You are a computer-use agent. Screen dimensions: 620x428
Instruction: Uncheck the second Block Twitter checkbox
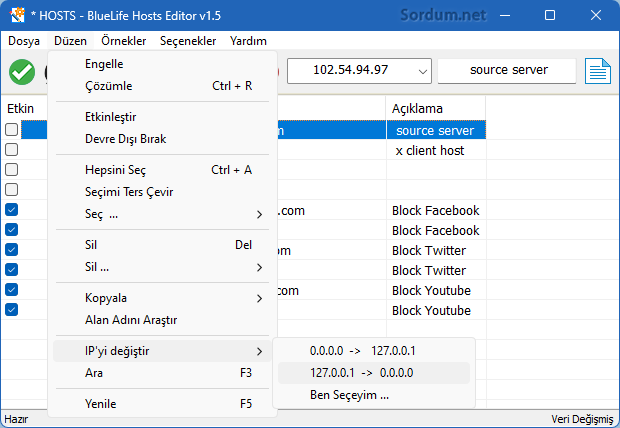pos(11,269)
